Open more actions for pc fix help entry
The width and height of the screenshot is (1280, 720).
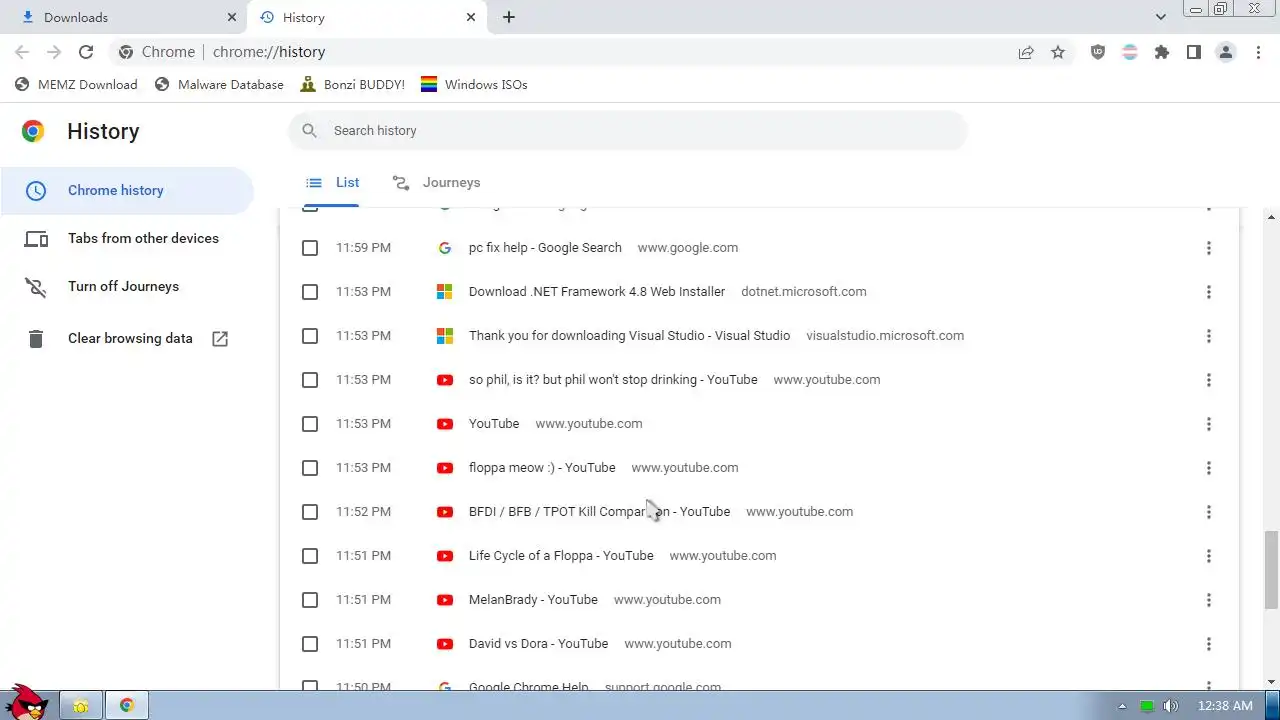(1208, 248)
